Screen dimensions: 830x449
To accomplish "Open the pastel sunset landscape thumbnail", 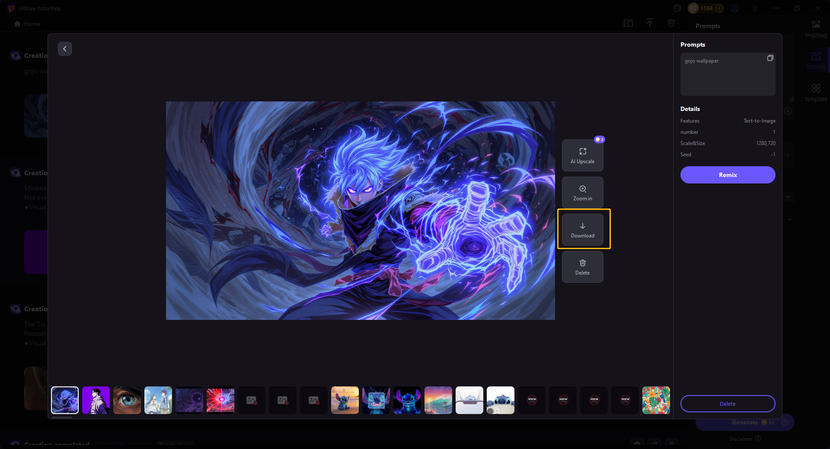I will (x=438, y=400).
